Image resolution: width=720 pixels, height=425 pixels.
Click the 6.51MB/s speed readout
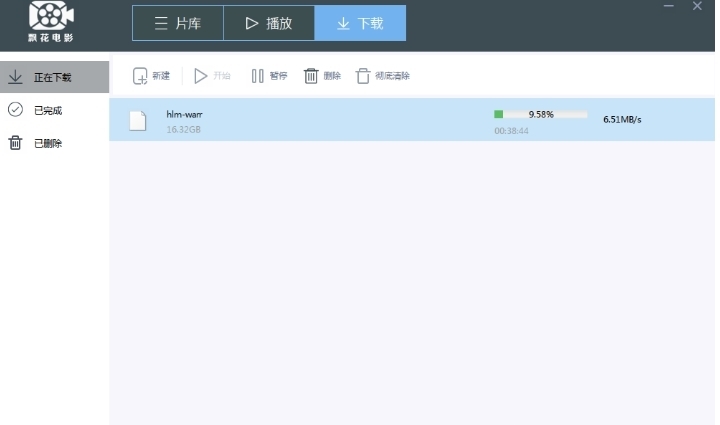click(622, 119)
